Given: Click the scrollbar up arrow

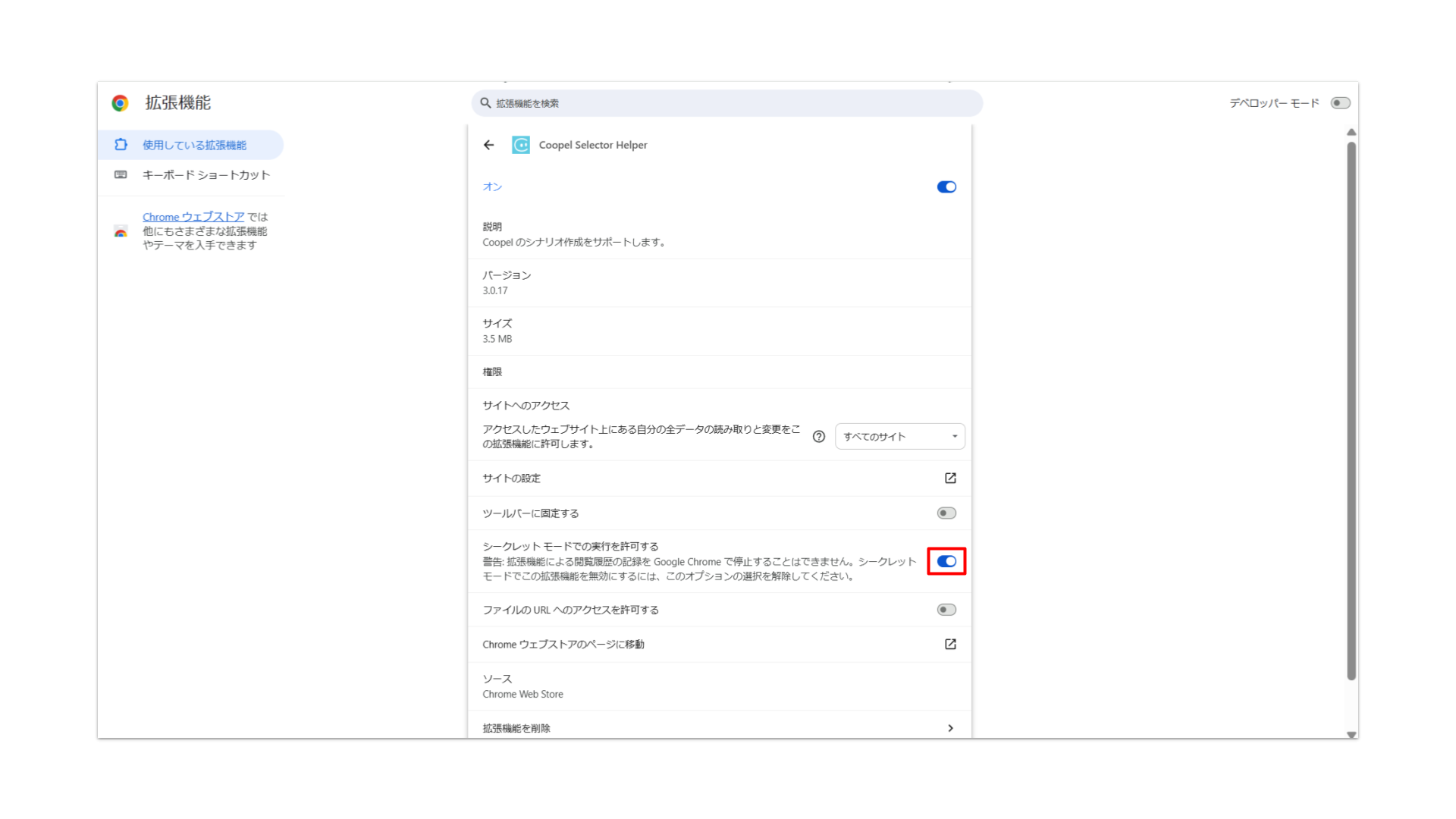Looking at the screenshot, I should click(1351, 133).
